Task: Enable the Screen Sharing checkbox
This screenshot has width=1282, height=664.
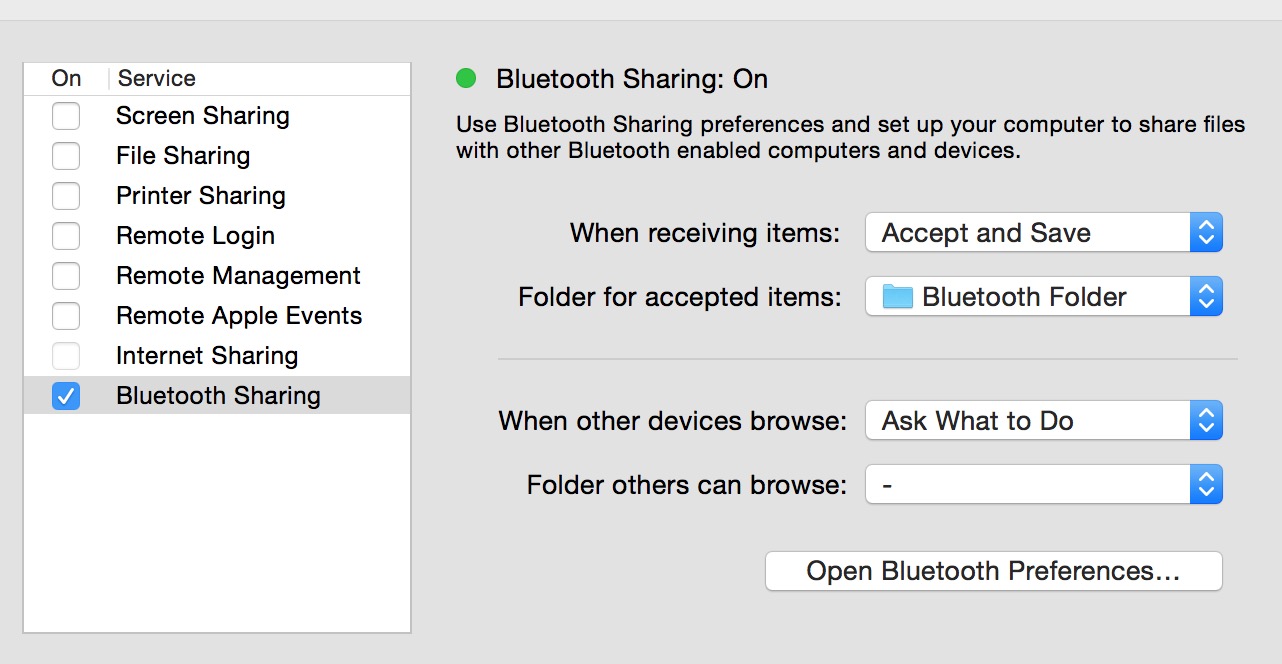Action: tap(66, 116)
